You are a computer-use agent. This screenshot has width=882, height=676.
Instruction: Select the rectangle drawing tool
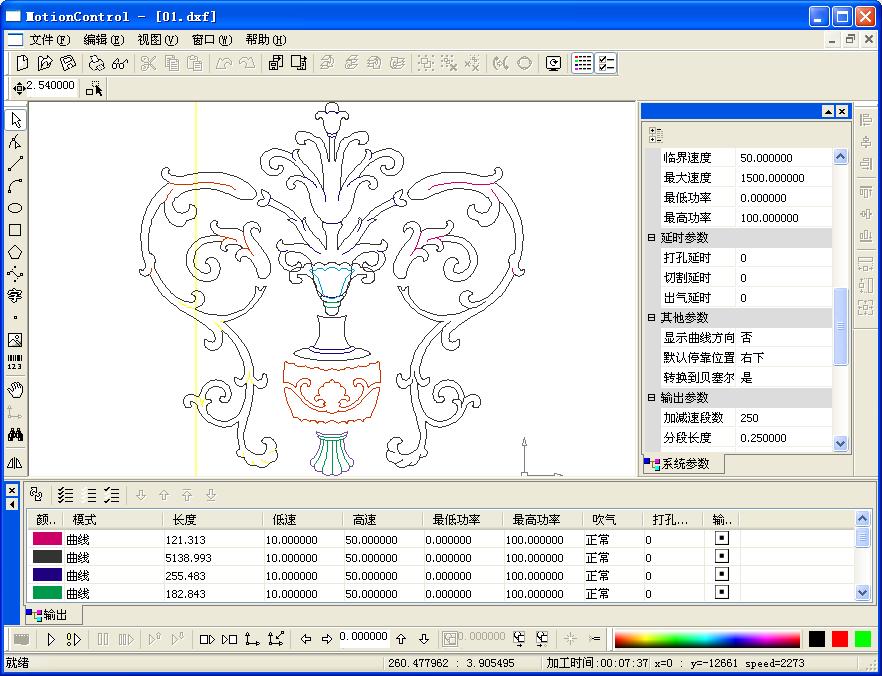tap(15, 230)
